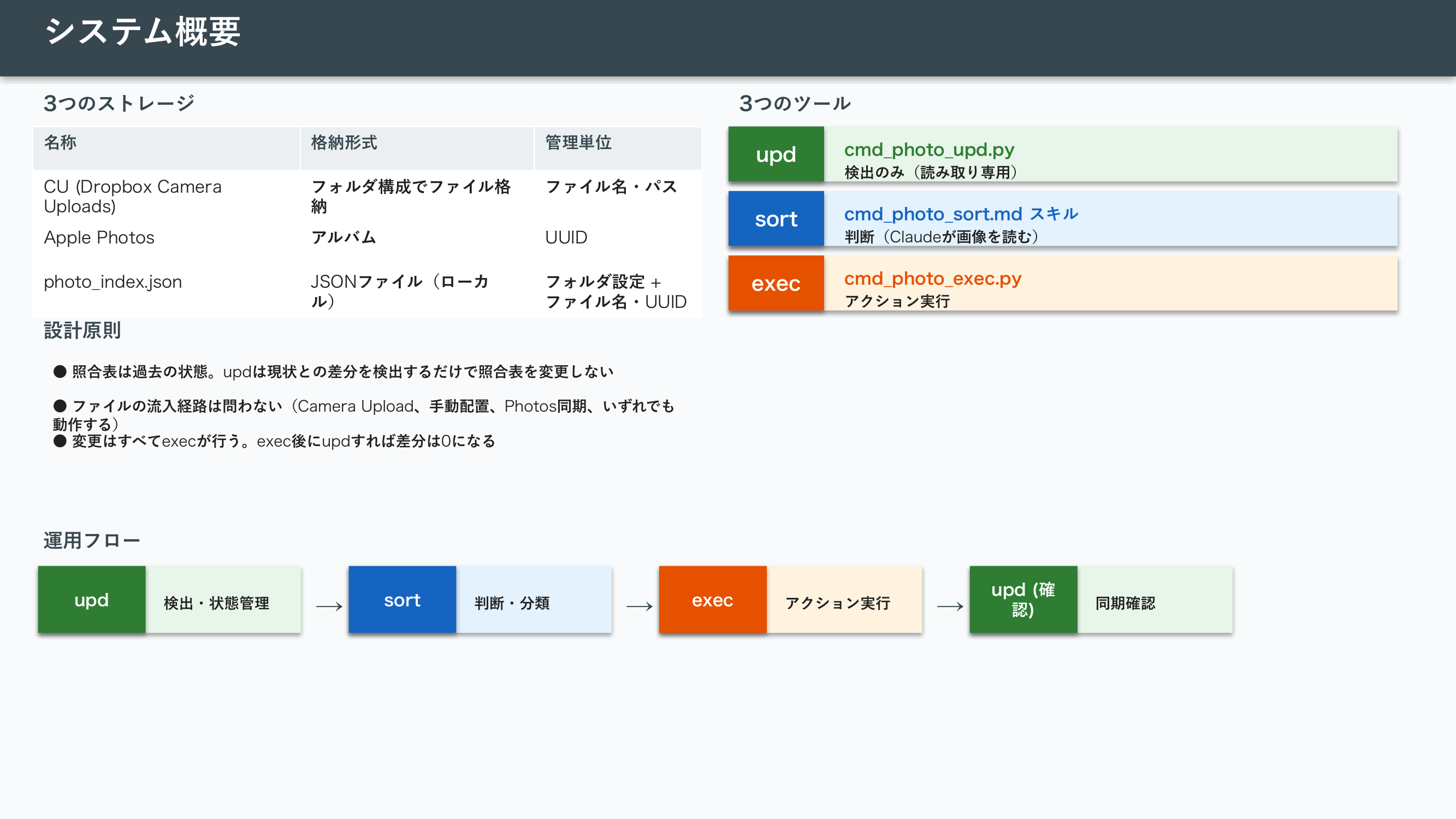Screen dimensions: 1456x819
Task: Click the cmd_photo_exec.py filename text
Action: 933,278
